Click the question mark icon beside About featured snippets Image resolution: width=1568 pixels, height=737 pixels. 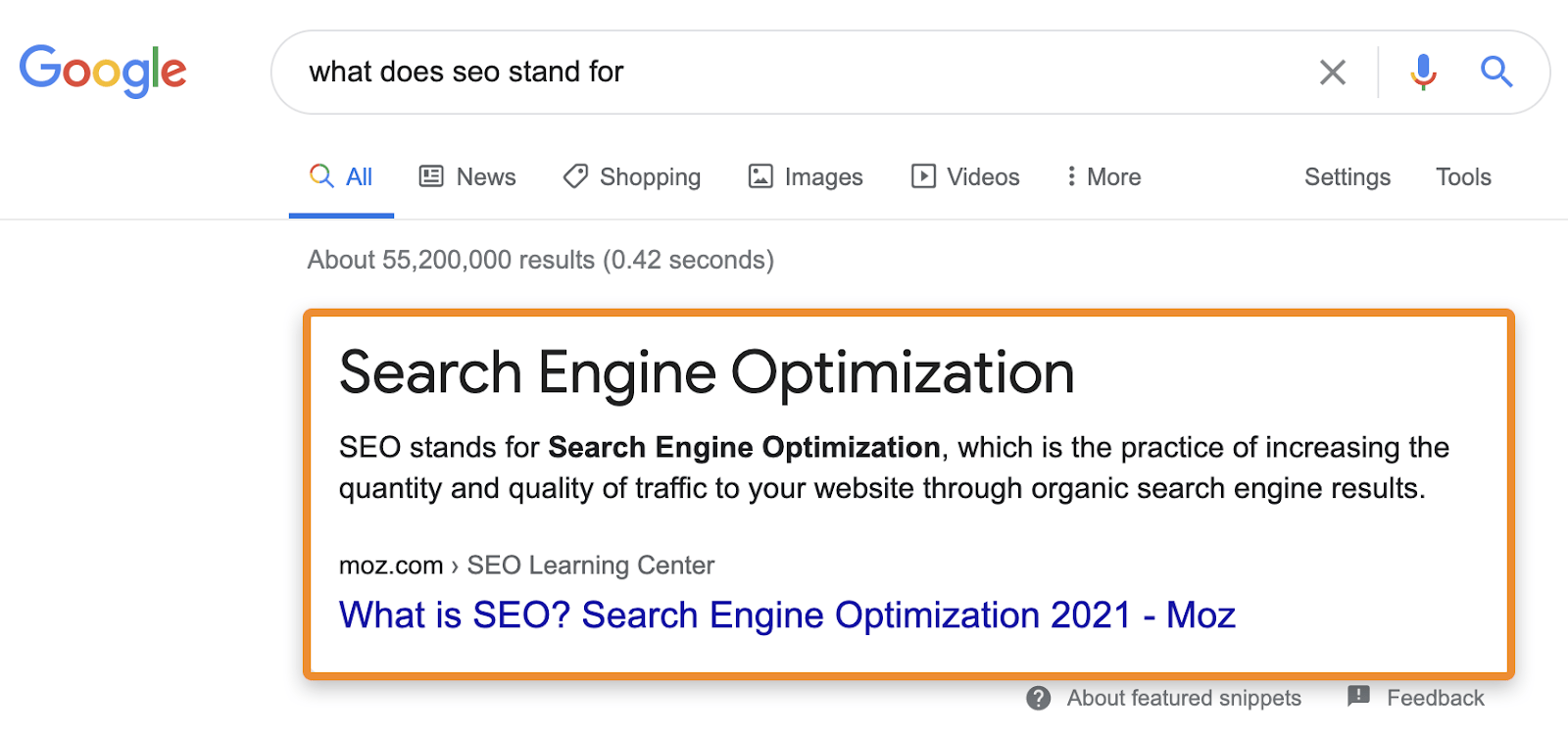[x=1038, y=698]
